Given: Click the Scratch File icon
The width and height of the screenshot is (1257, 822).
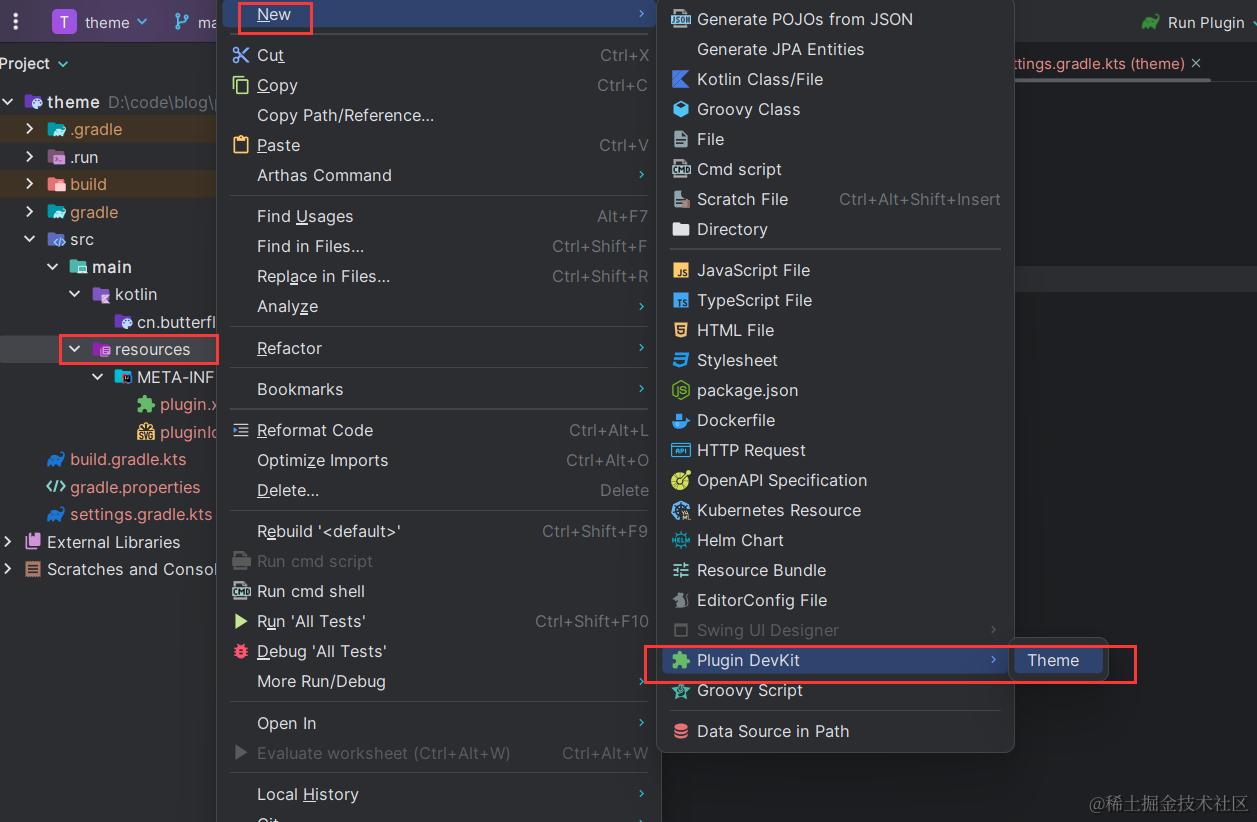Looking at the screenshot, I should (x=681, y=199).
